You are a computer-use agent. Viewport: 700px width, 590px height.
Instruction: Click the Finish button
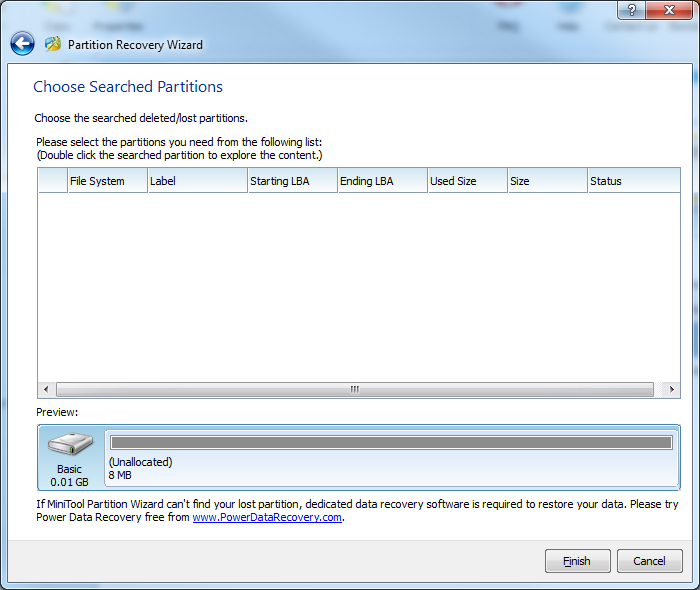pos(577,561)
